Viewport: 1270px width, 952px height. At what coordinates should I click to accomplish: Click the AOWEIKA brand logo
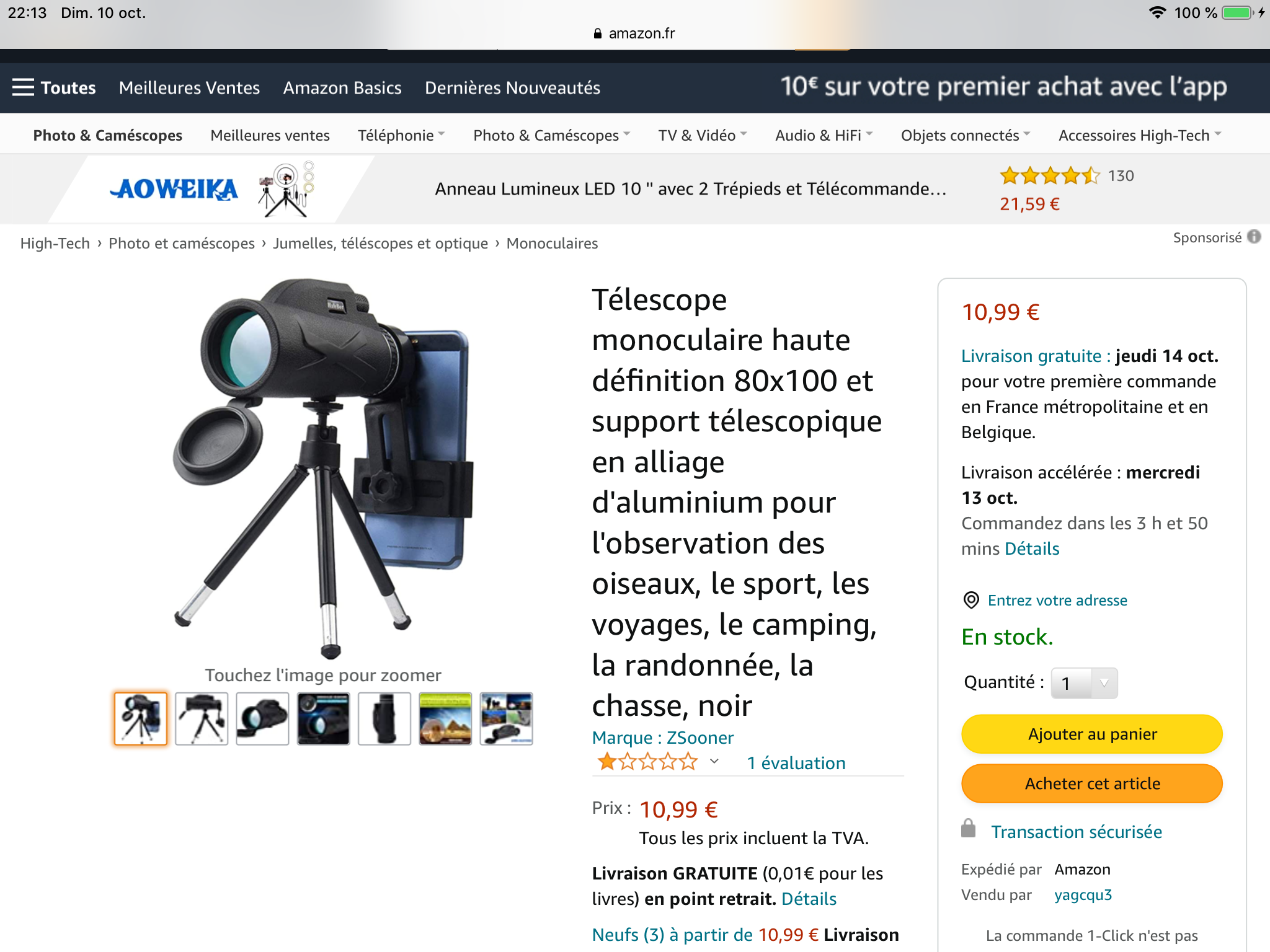[x=174, y=189]
